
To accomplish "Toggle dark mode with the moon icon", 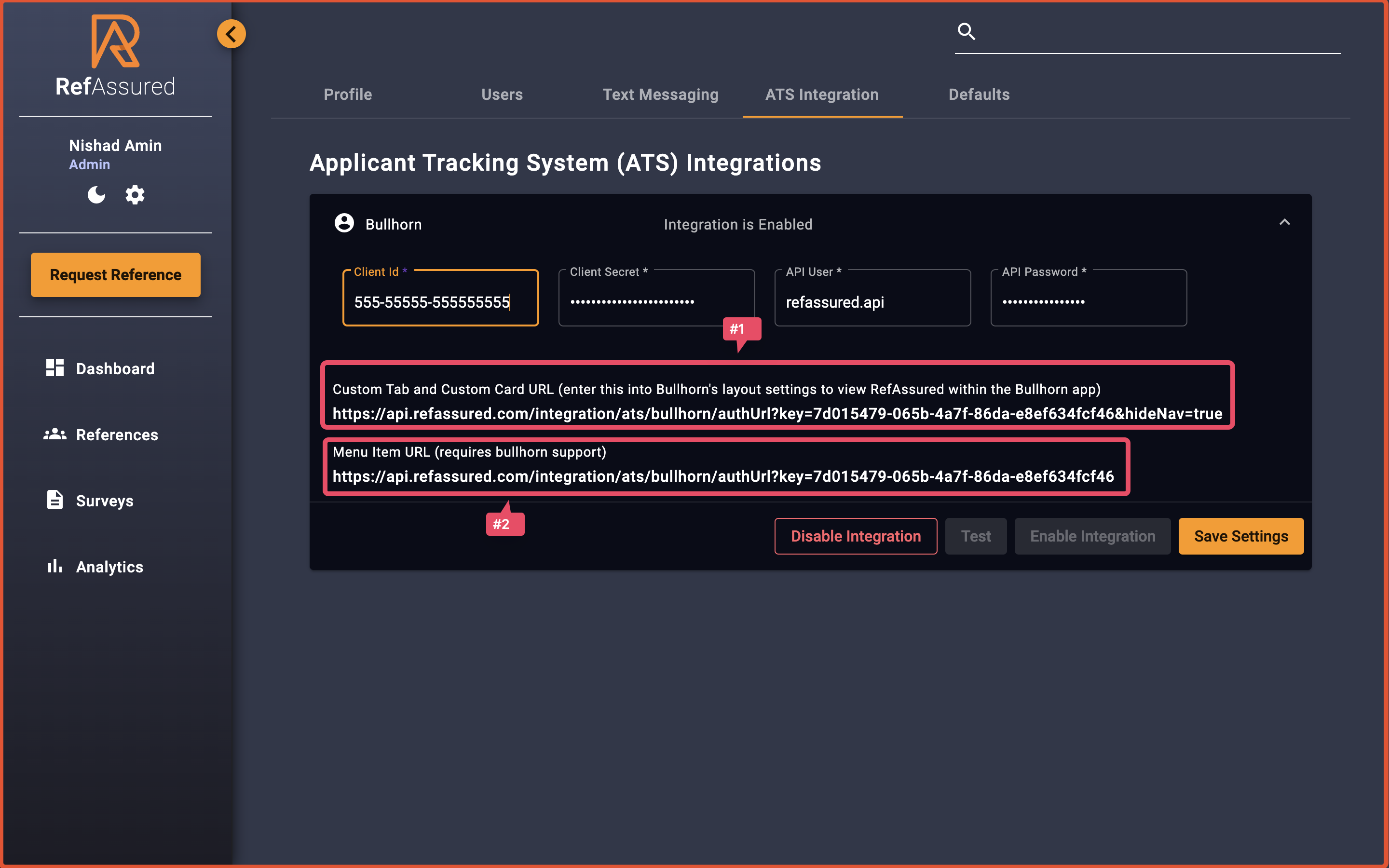I will pyautogui.click(x=96, y=195).
